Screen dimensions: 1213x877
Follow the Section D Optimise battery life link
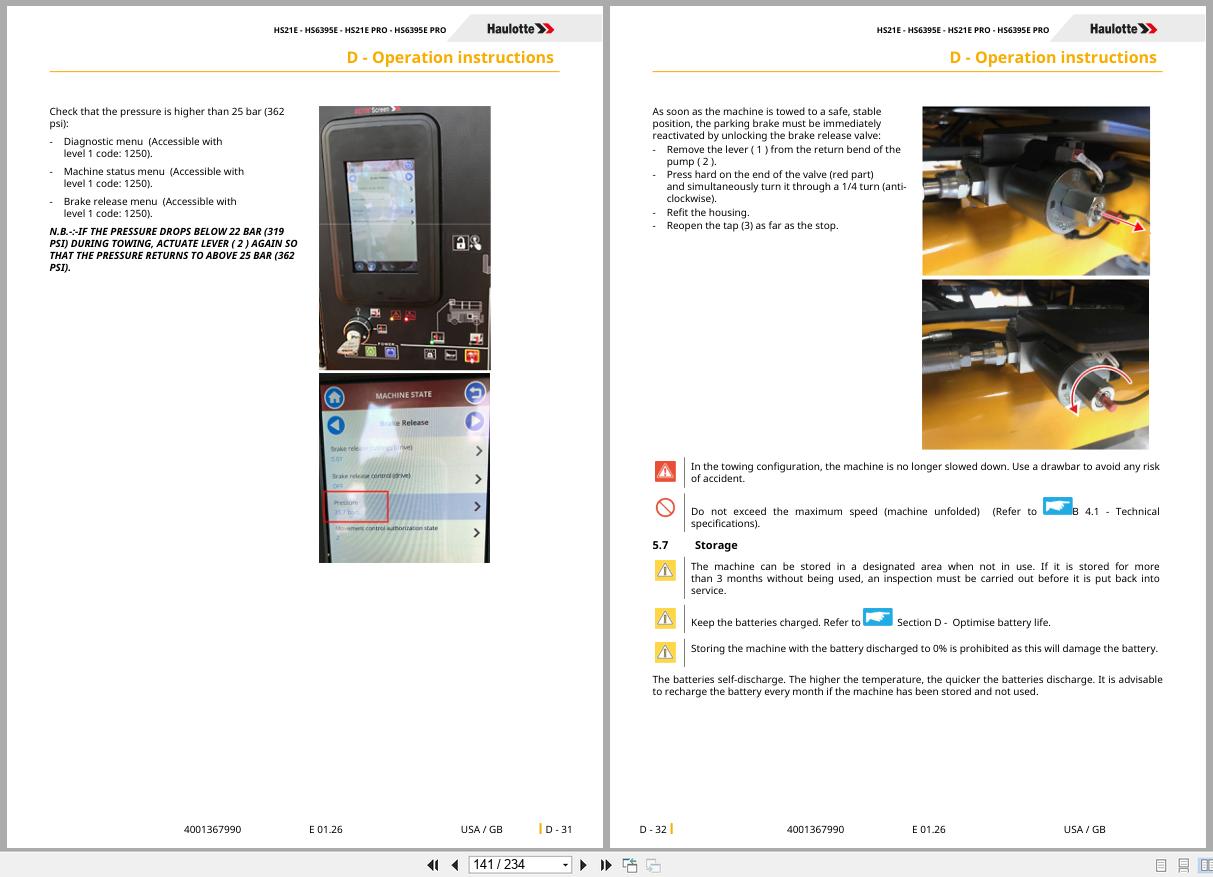coord(877,617)
